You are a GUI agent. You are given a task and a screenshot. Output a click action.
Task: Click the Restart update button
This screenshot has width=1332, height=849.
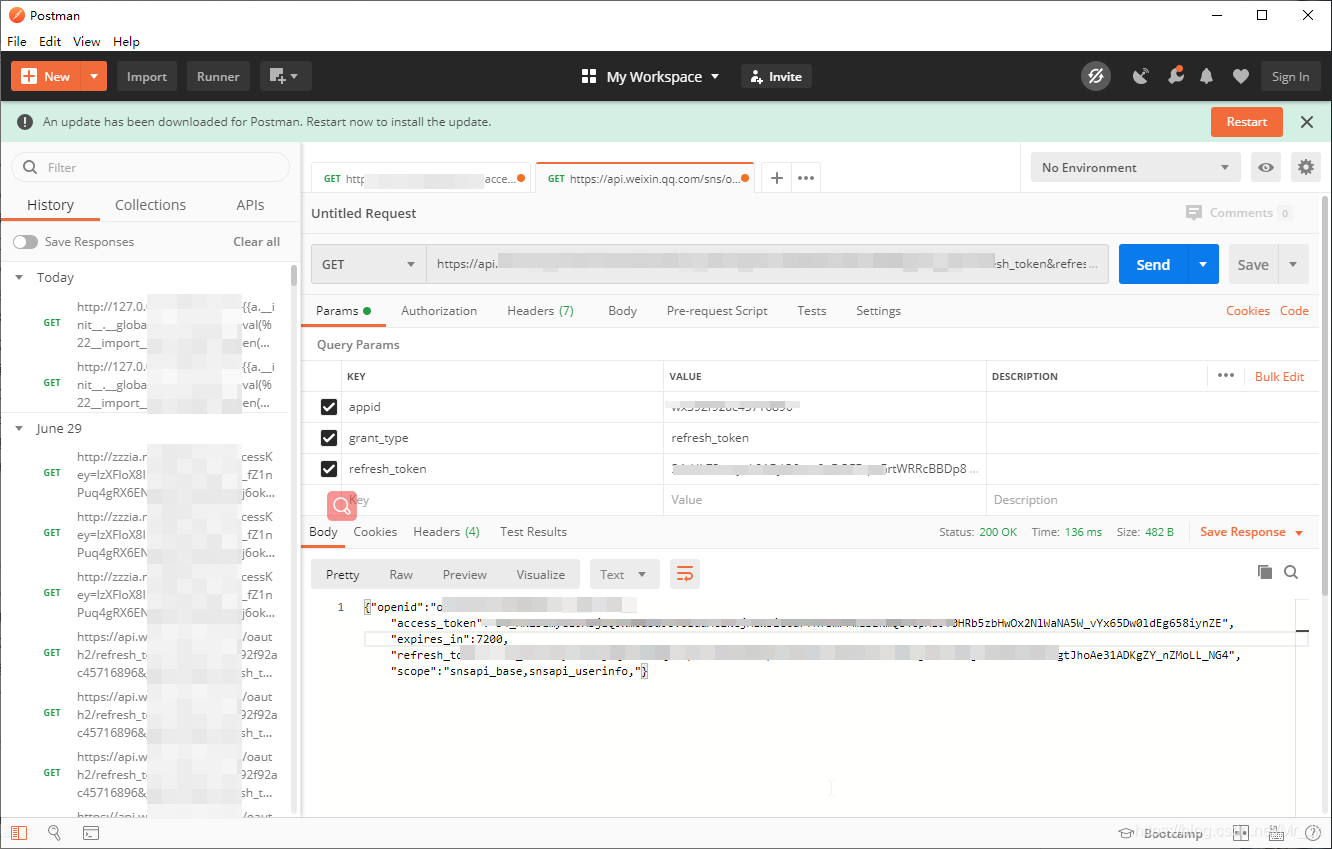point(1246,122)
